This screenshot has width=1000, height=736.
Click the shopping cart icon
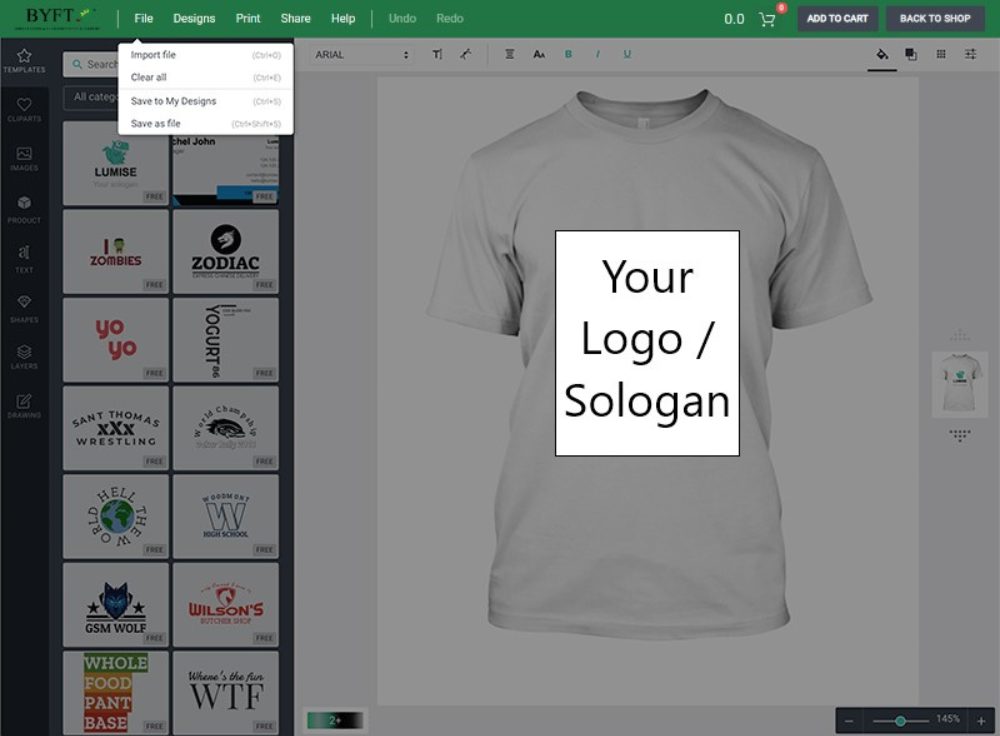click(x=767, y=19)
